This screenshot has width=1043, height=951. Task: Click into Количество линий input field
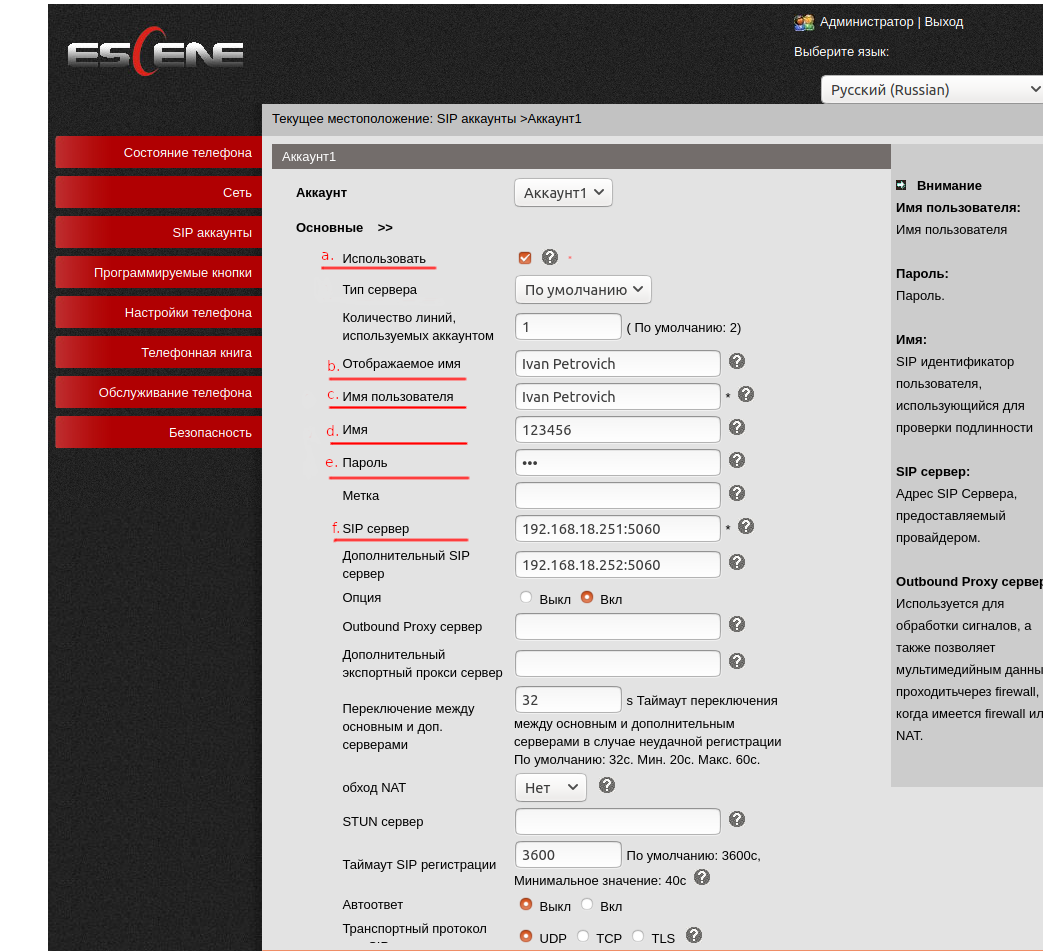568,327
